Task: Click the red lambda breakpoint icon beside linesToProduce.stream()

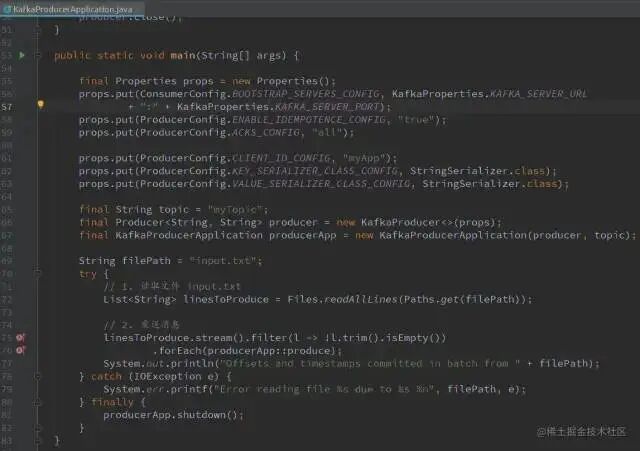Action: pos(20,338)
